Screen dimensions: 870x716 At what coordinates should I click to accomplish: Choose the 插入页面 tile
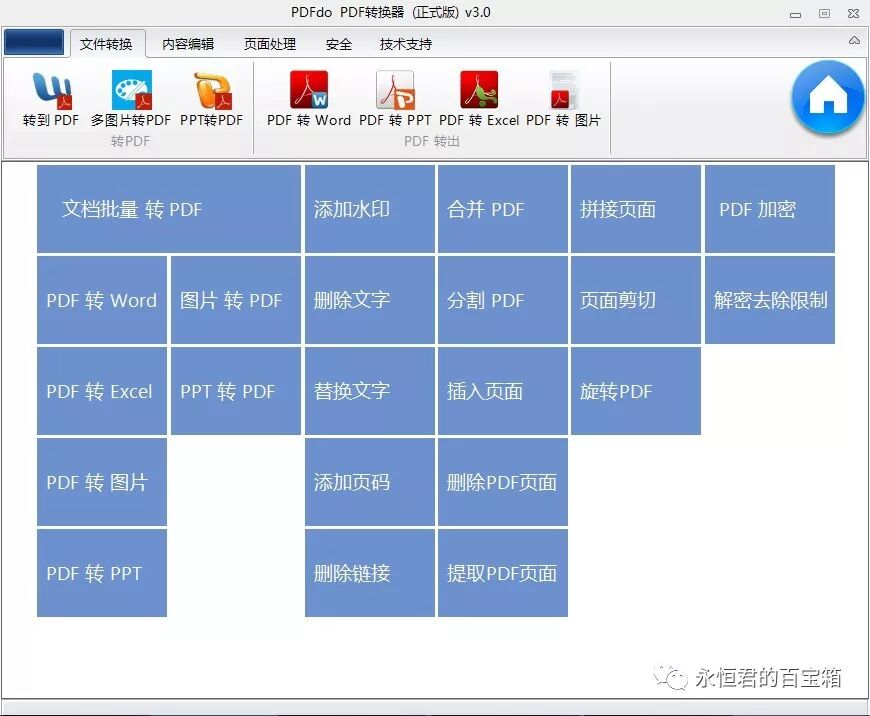pyautogui.click(x=503, y=391)
